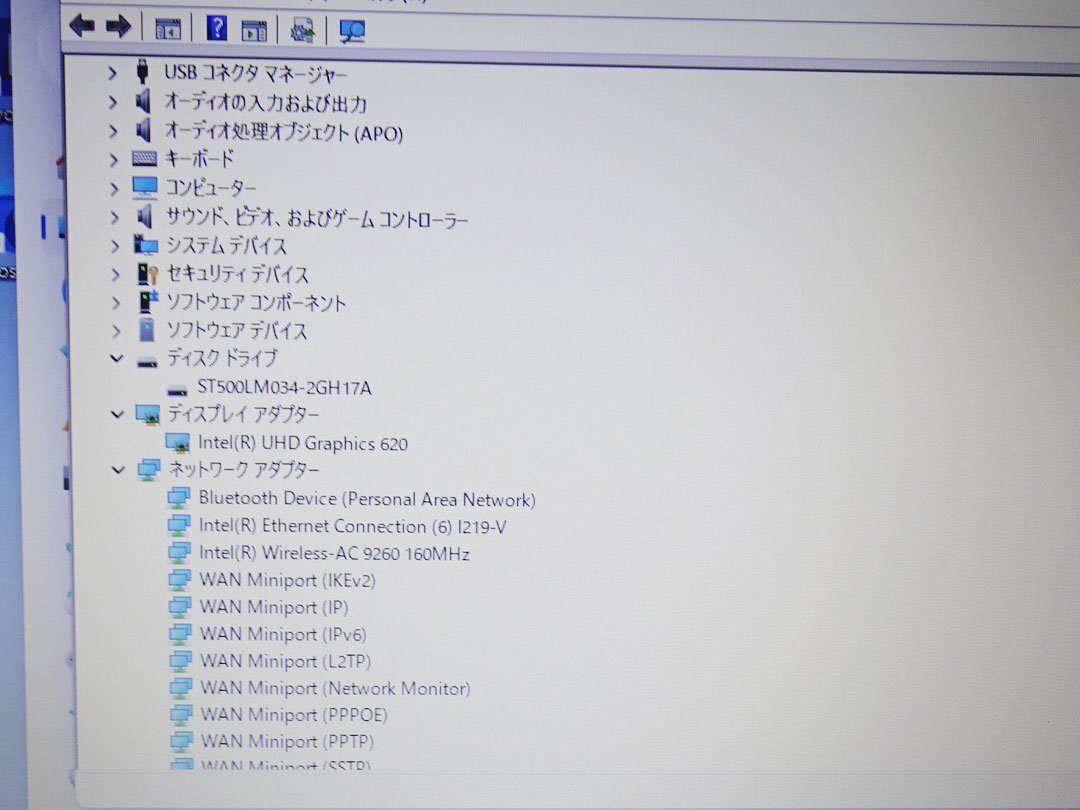Select the システム デバイス category label
1080x810 pixels.
(227, 246)
